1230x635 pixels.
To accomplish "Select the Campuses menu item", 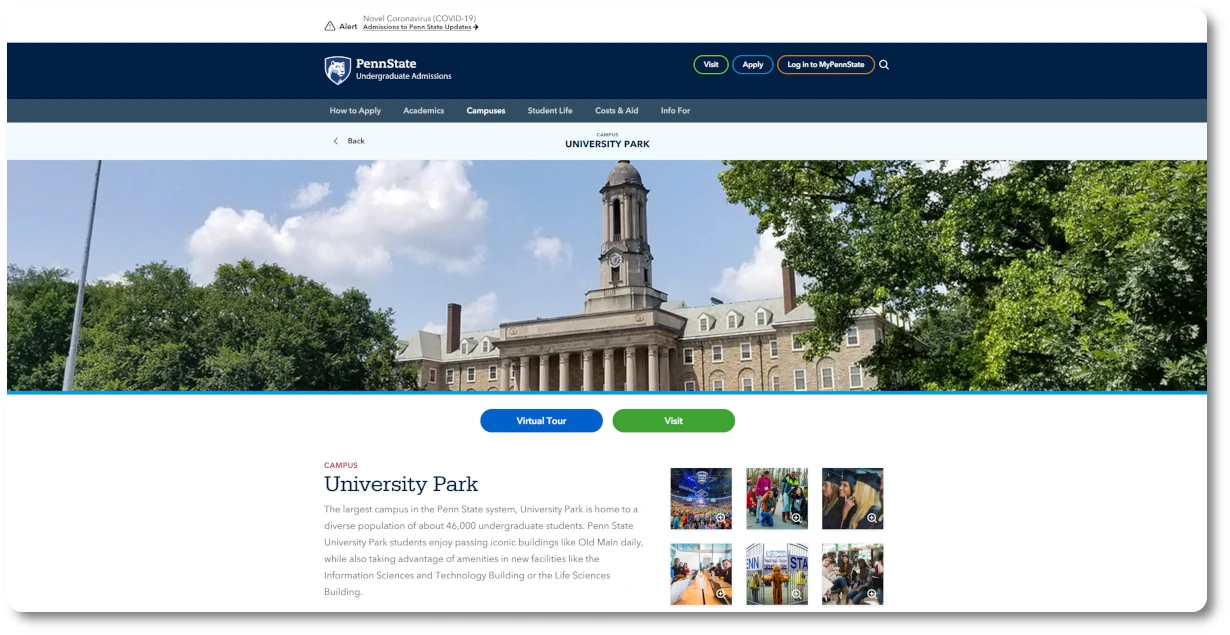I will [486, 111].
